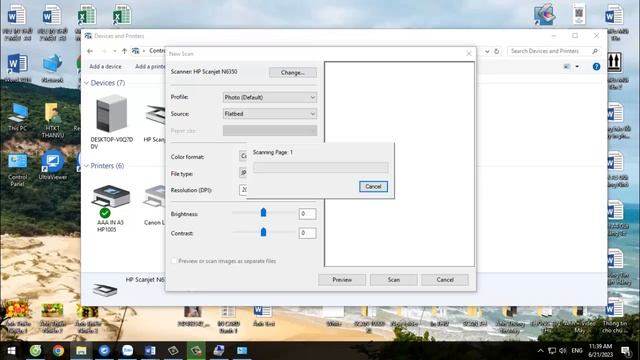Click Add a device in toolbar
Viewport: 640px width, 360px height.
pyautogui.click(x=105, y=67)
